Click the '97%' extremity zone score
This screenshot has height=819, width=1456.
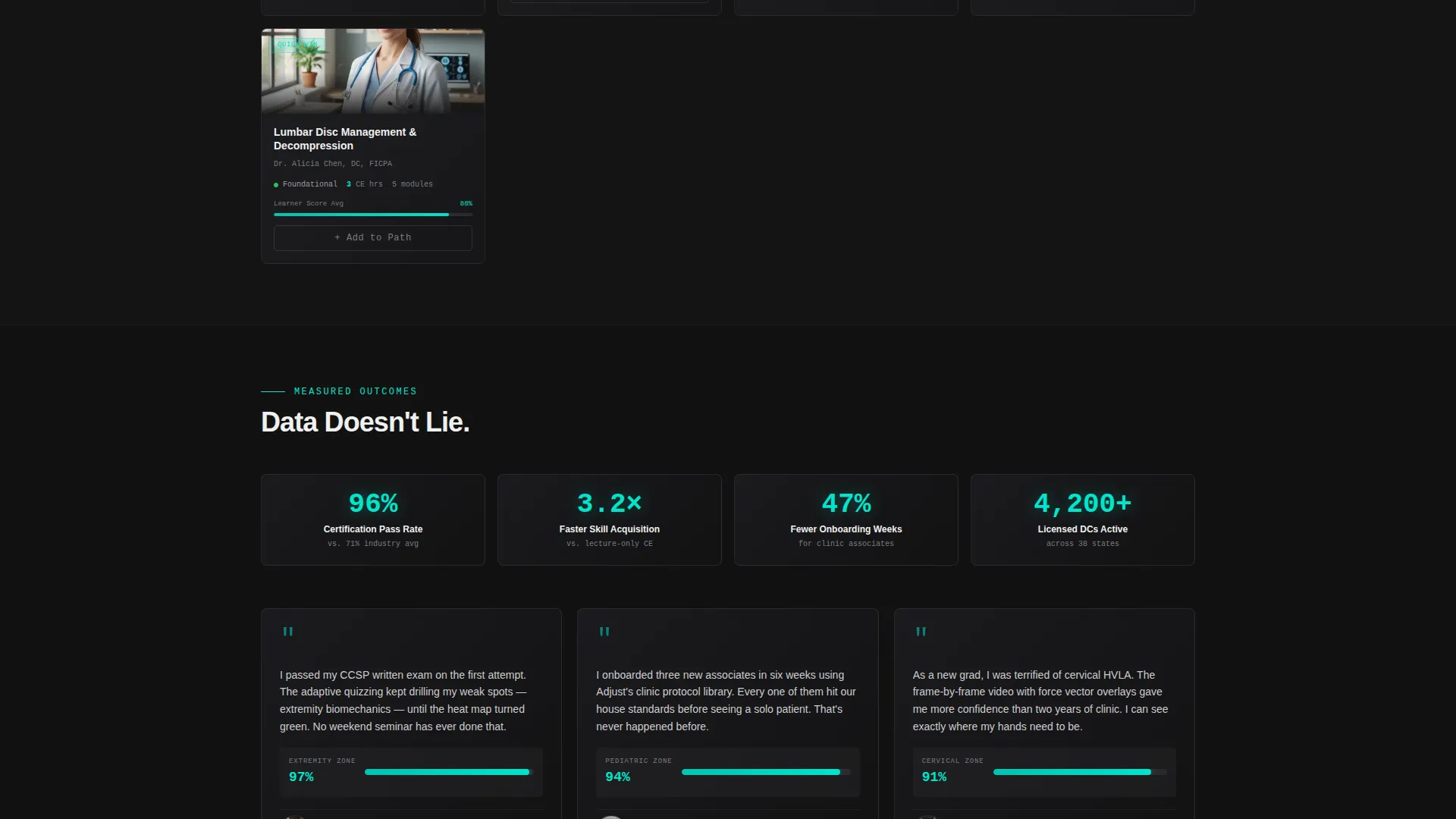point(301,777)
